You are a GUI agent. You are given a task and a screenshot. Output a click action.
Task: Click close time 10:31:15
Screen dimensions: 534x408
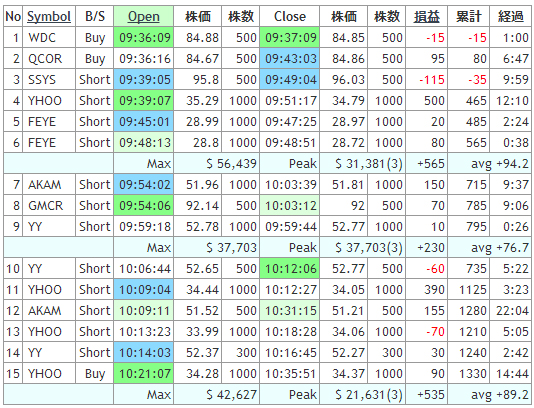[x=289, y=310]
